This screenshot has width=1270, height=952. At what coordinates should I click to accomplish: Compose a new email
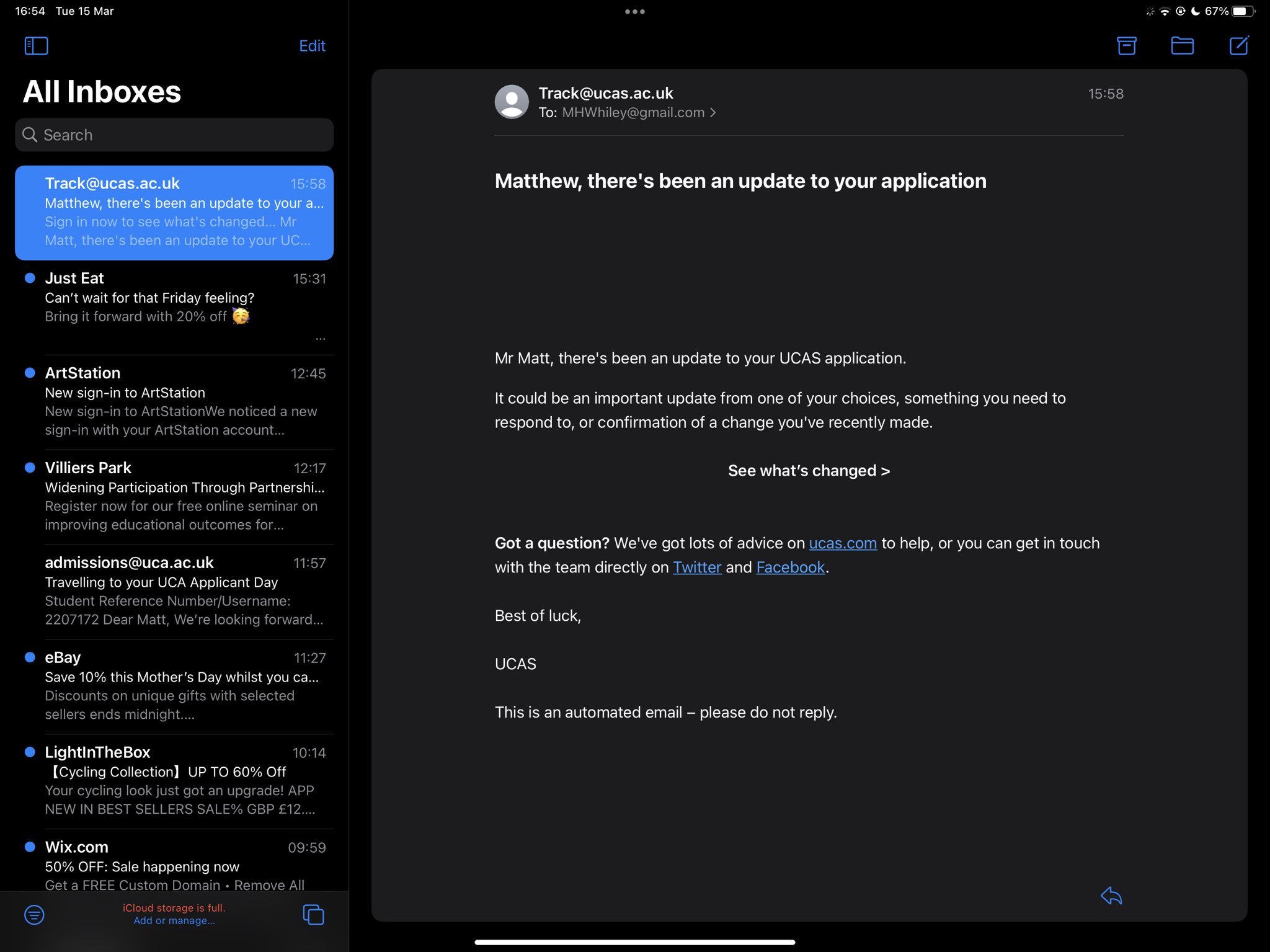pos(1238,45)
